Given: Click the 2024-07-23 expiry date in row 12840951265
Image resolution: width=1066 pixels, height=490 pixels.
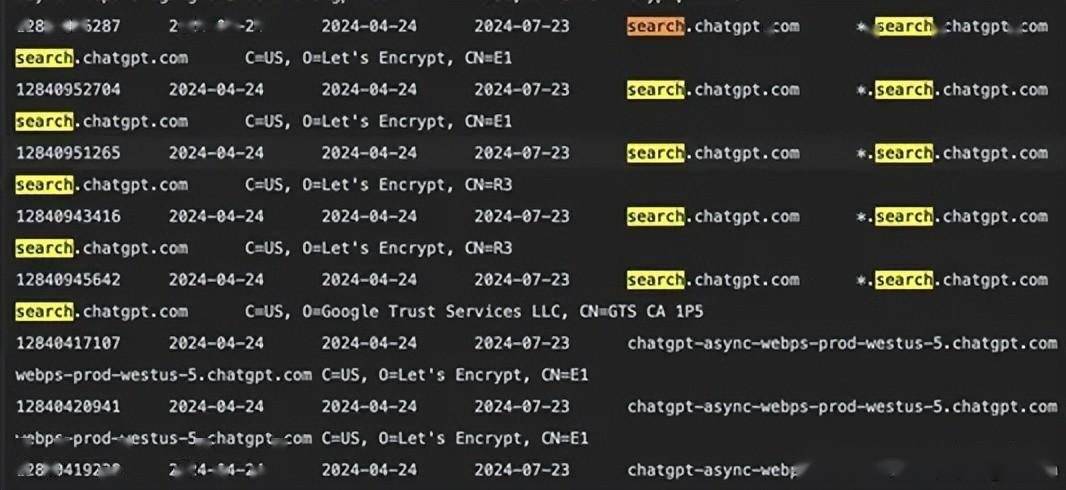Looking at the screenshot, I should 522,153.
